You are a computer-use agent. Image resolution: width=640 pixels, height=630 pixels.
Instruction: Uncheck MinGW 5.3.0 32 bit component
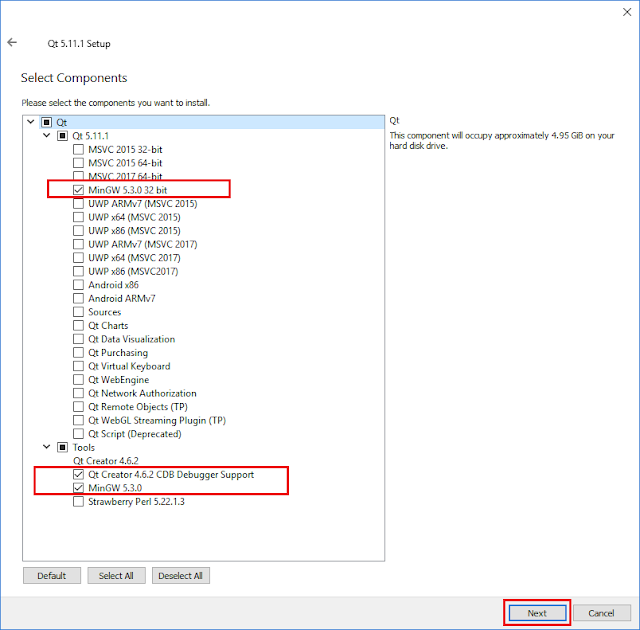click(78, 190)
